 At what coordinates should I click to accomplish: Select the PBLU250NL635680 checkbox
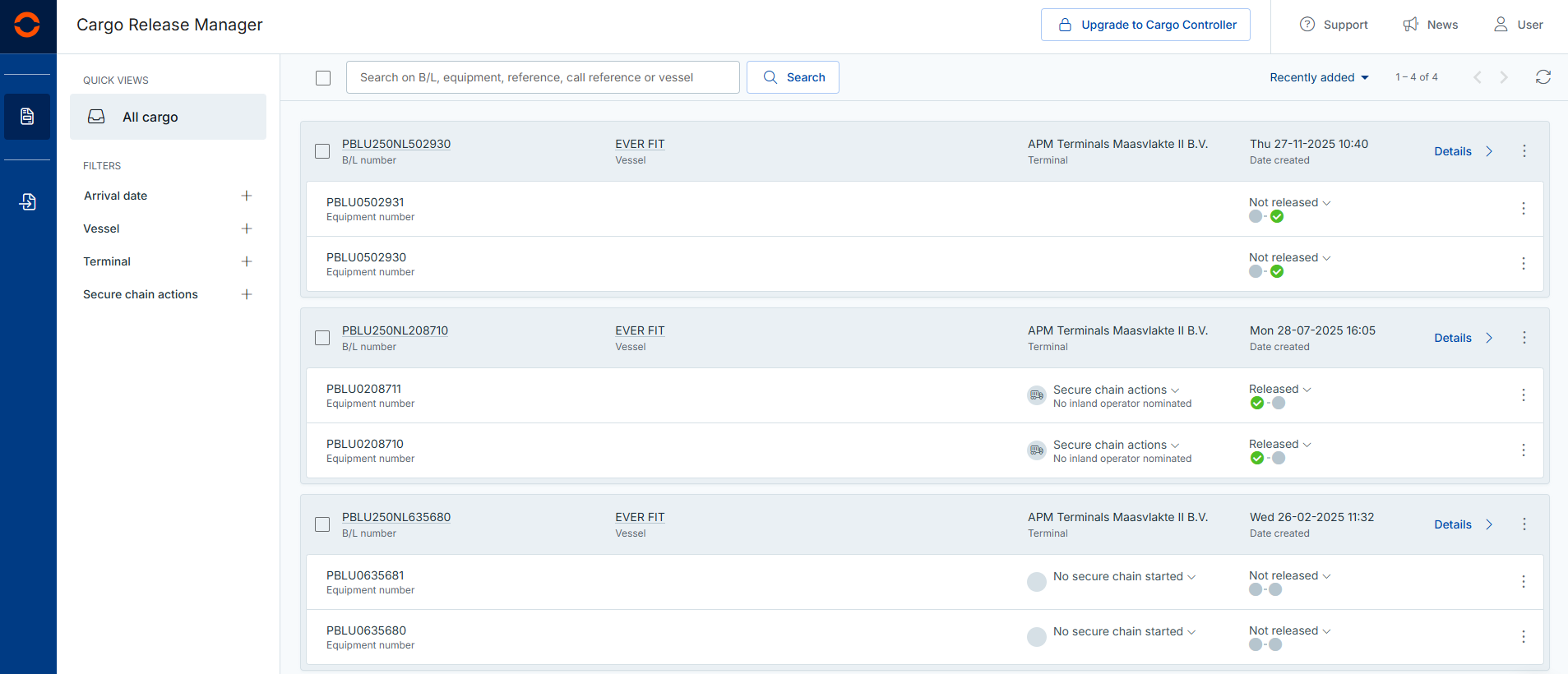click(x=322, y=524)
